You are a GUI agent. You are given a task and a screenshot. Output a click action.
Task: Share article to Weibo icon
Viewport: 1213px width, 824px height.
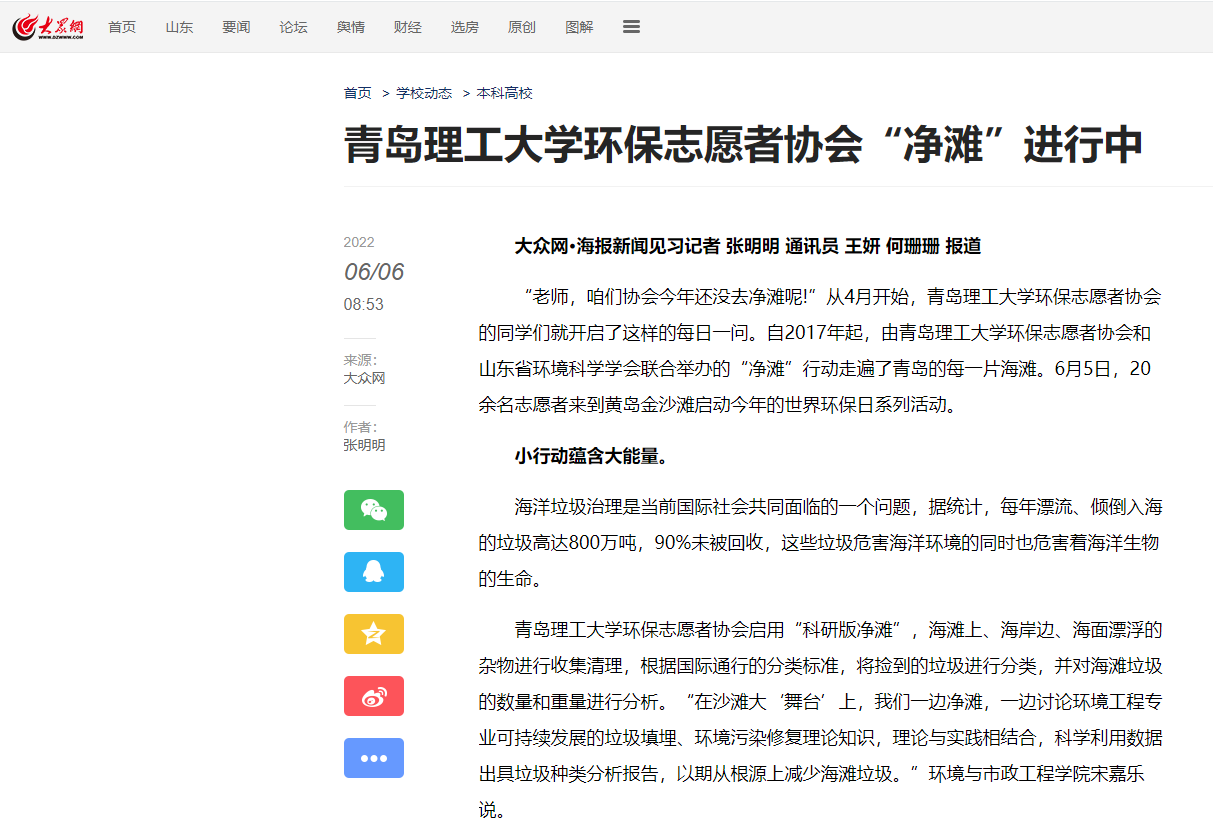374,696
